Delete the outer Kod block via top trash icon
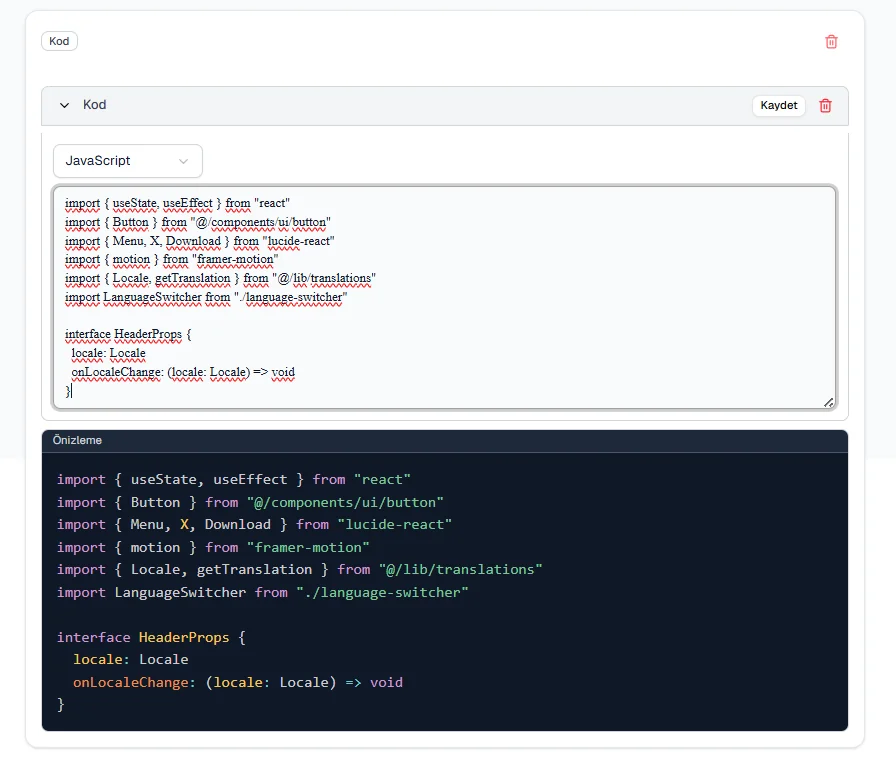The height and width of the screenshot is (761, 896). coord(831,42)
